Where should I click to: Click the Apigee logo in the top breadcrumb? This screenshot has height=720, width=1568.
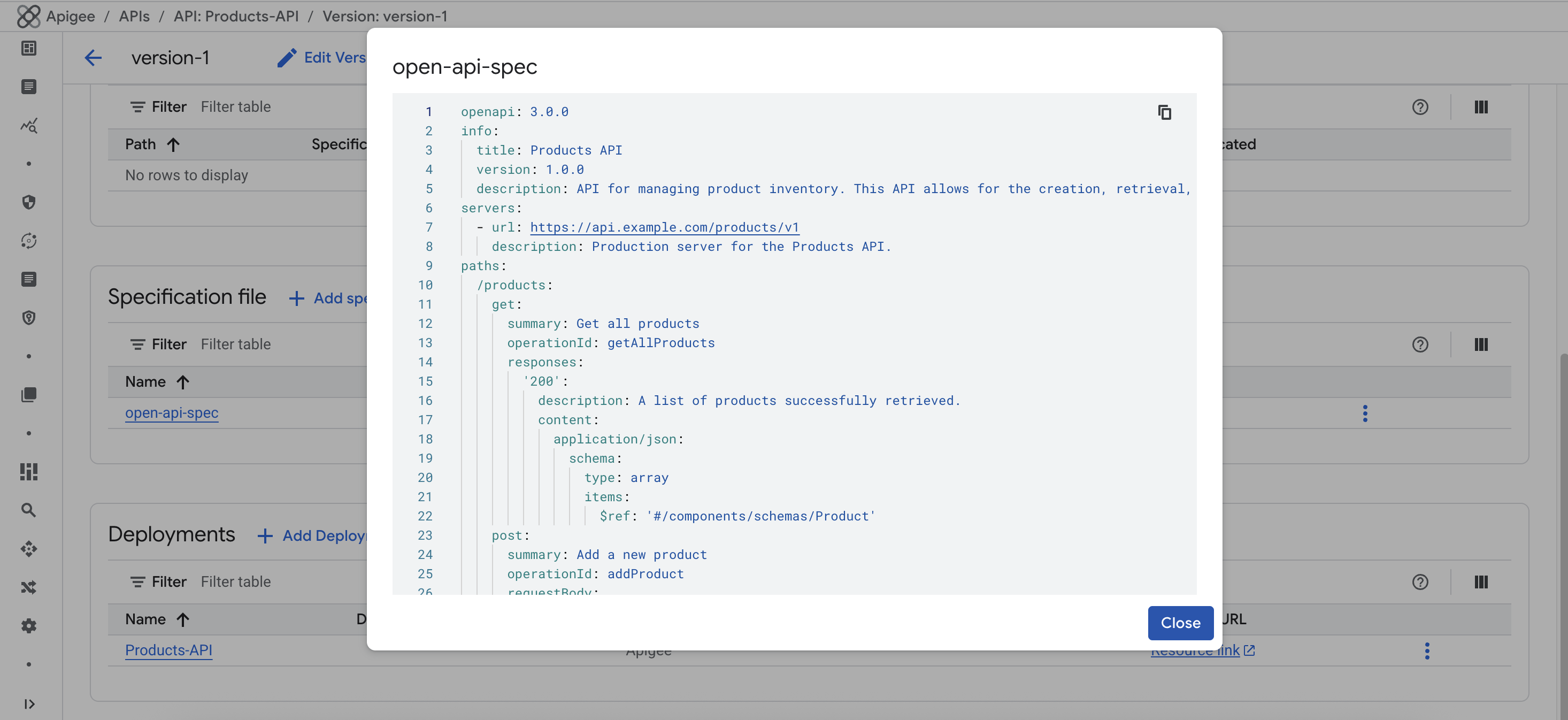[x=28, y=17]
